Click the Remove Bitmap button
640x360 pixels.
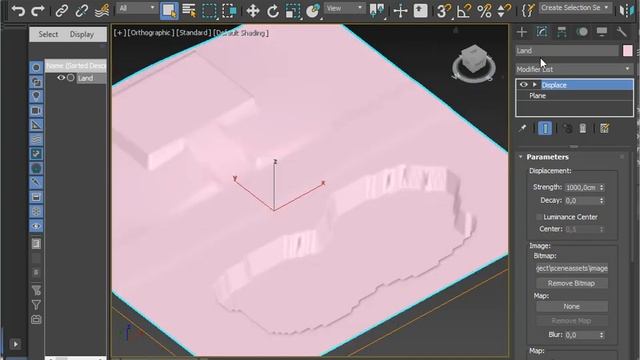[x=571, y=283]
